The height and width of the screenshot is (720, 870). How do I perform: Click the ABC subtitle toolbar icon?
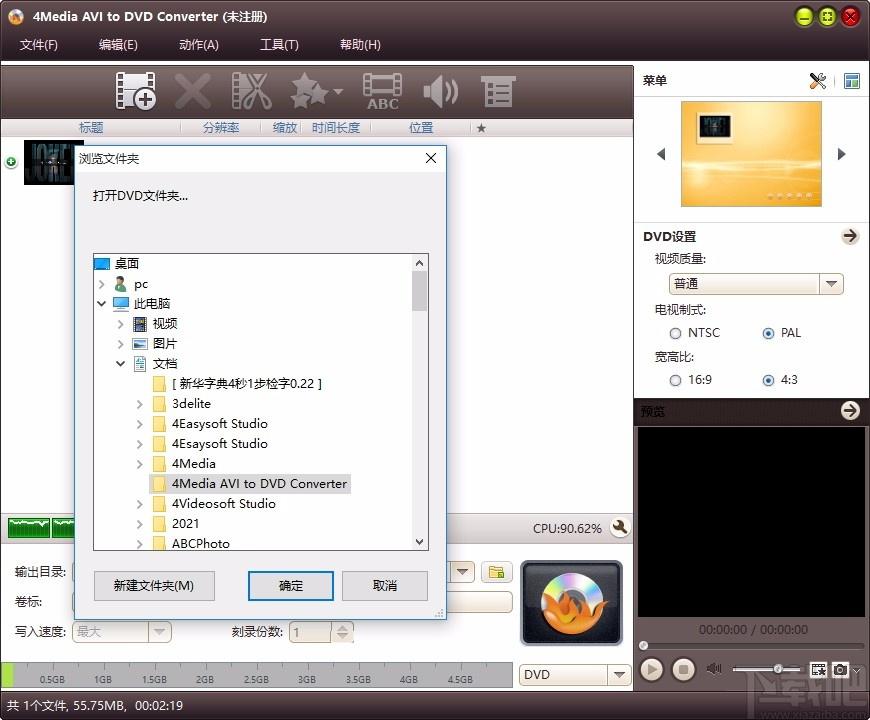coord(382,91)
